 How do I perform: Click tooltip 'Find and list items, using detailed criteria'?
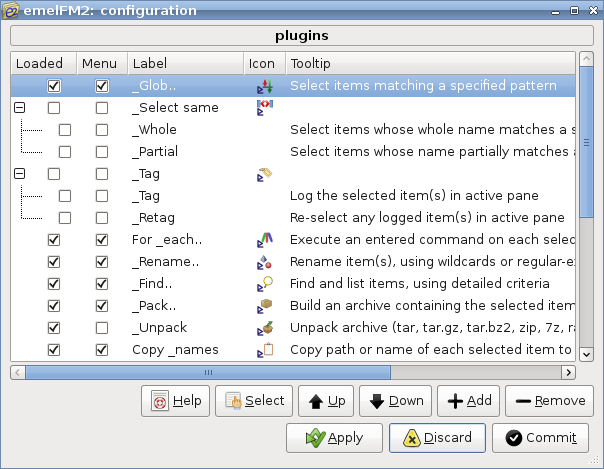point(419,284)
